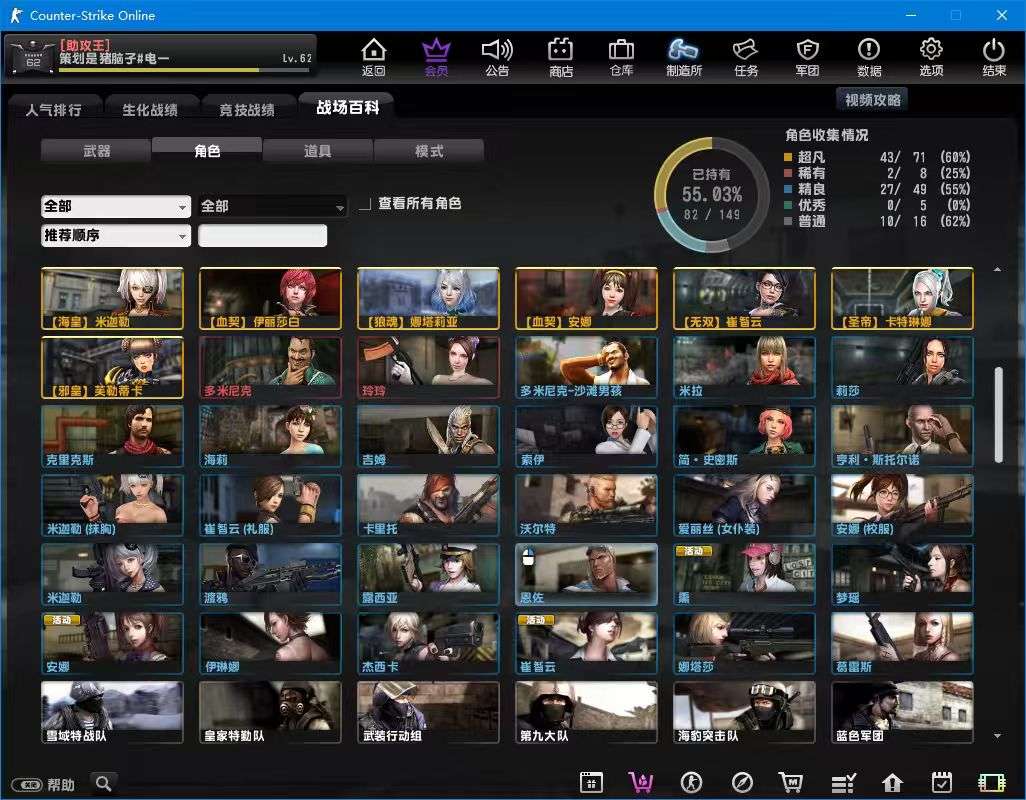The image size is (1026, 800).
Task: Toggle the 查看所有角色 checkbox
Action: 365,204
